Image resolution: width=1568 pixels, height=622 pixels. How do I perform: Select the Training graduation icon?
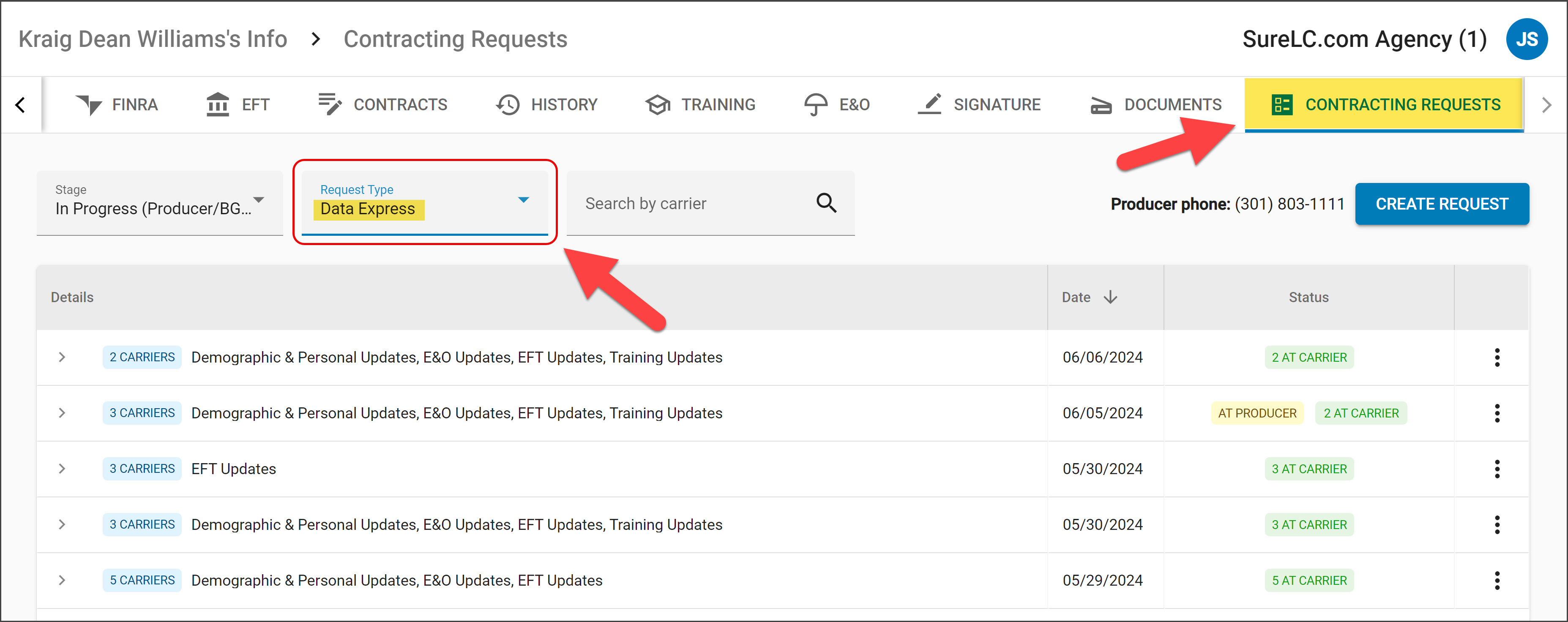point(657,104)
